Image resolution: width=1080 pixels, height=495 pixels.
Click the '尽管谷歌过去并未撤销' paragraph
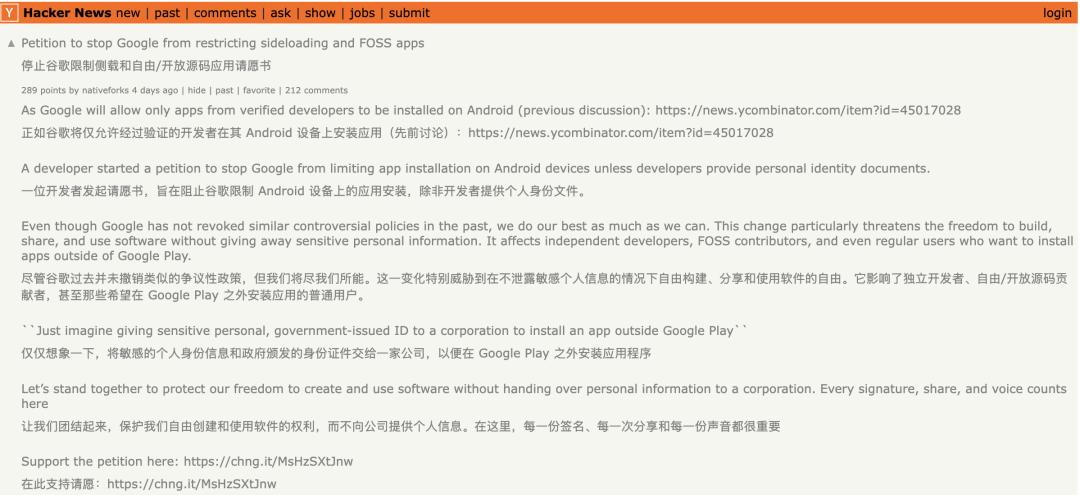pos(546,288)
